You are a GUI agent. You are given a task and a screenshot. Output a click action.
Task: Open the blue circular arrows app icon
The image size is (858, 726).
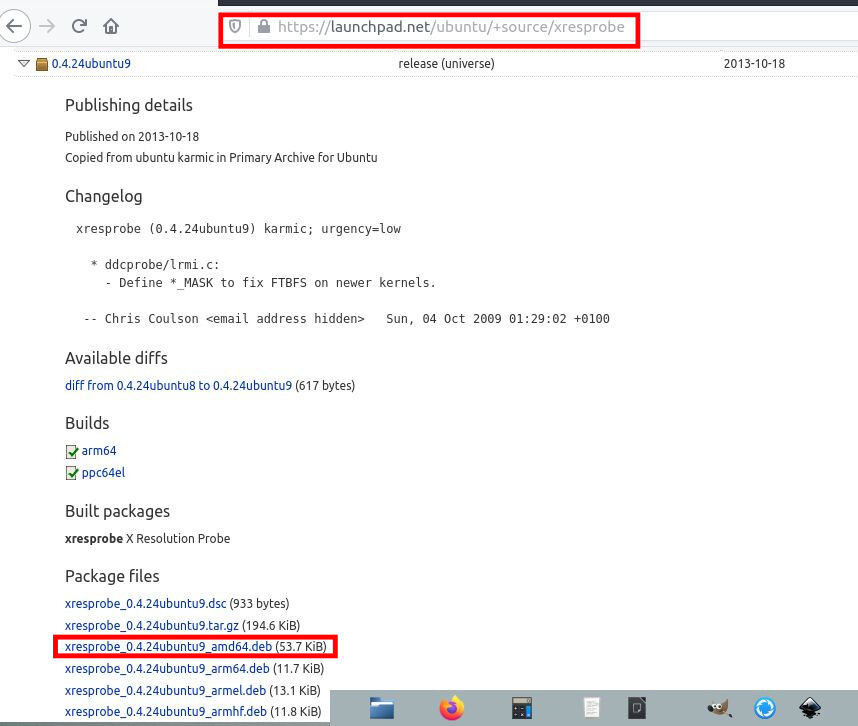pyautogui.click(x=765, y=708)
